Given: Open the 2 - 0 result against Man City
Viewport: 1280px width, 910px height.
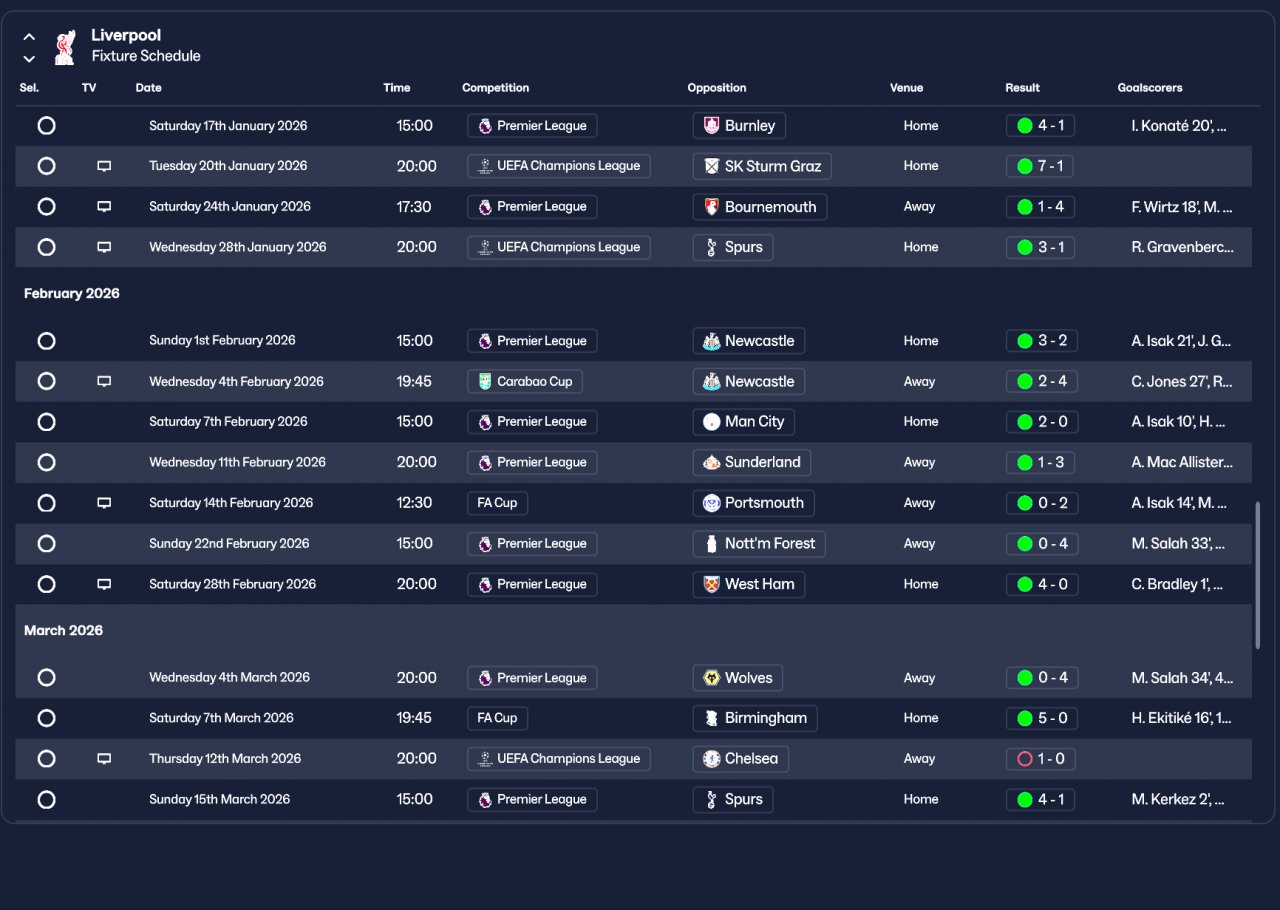Looking at the screenshot, I should click(1042, 422).
